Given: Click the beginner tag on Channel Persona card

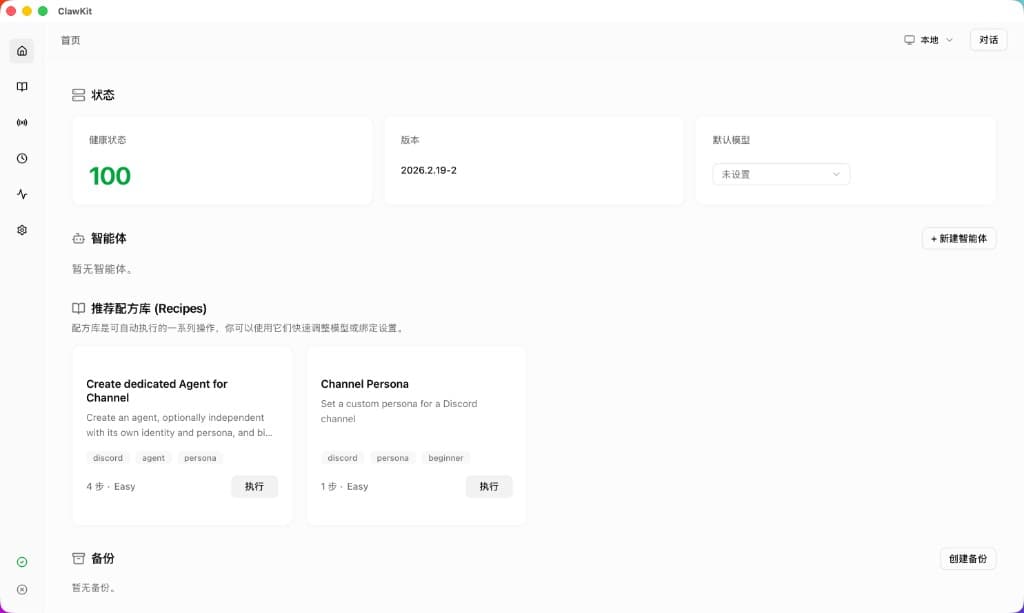Looking at the screenshot, I should pyautogui.click(x=445, y=457).
